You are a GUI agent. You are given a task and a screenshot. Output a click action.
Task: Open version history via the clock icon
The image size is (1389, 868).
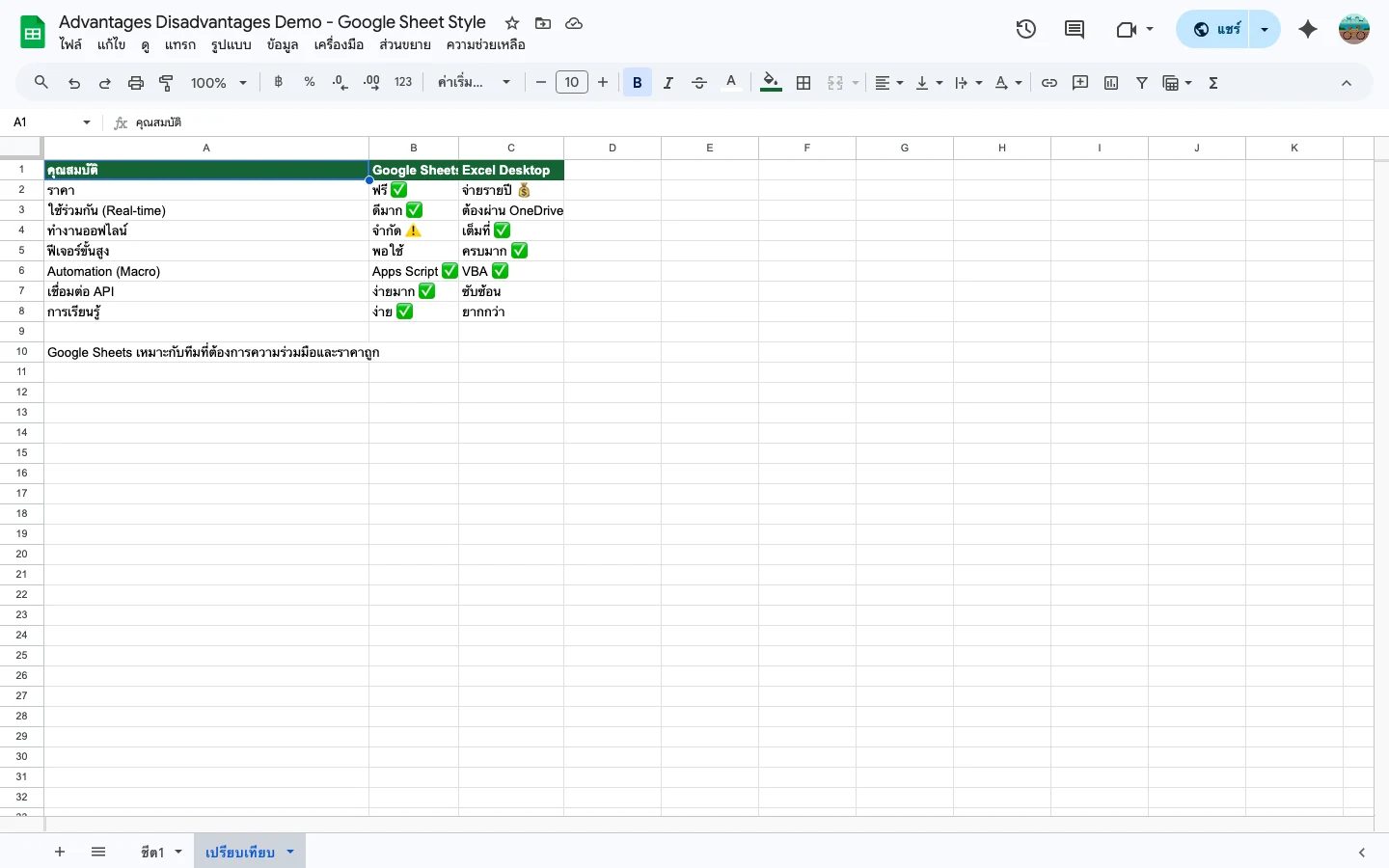coord(1026,29)
